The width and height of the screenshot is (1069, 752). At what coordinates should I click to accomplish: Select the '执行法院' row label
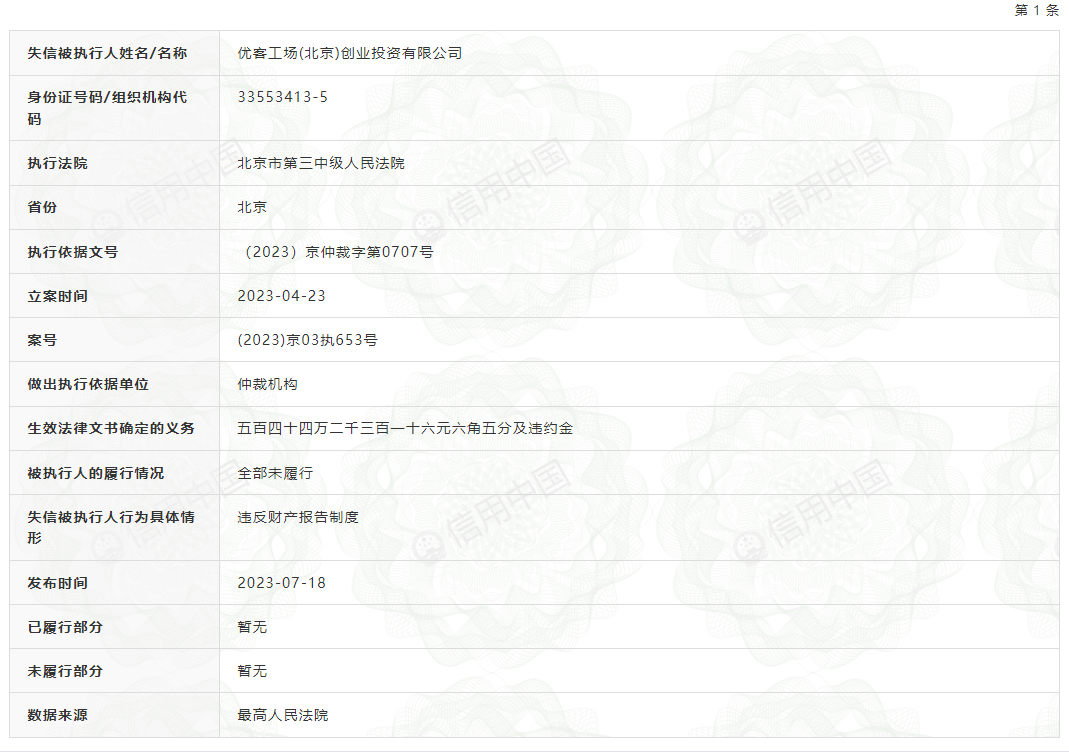point(57,163)
